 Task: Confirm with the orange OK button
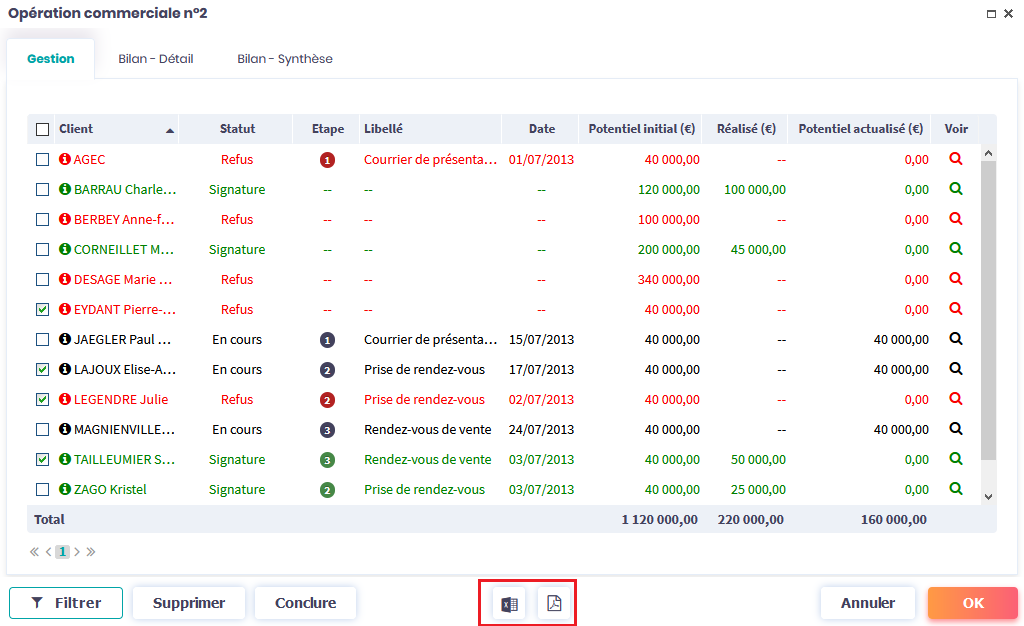972,603
